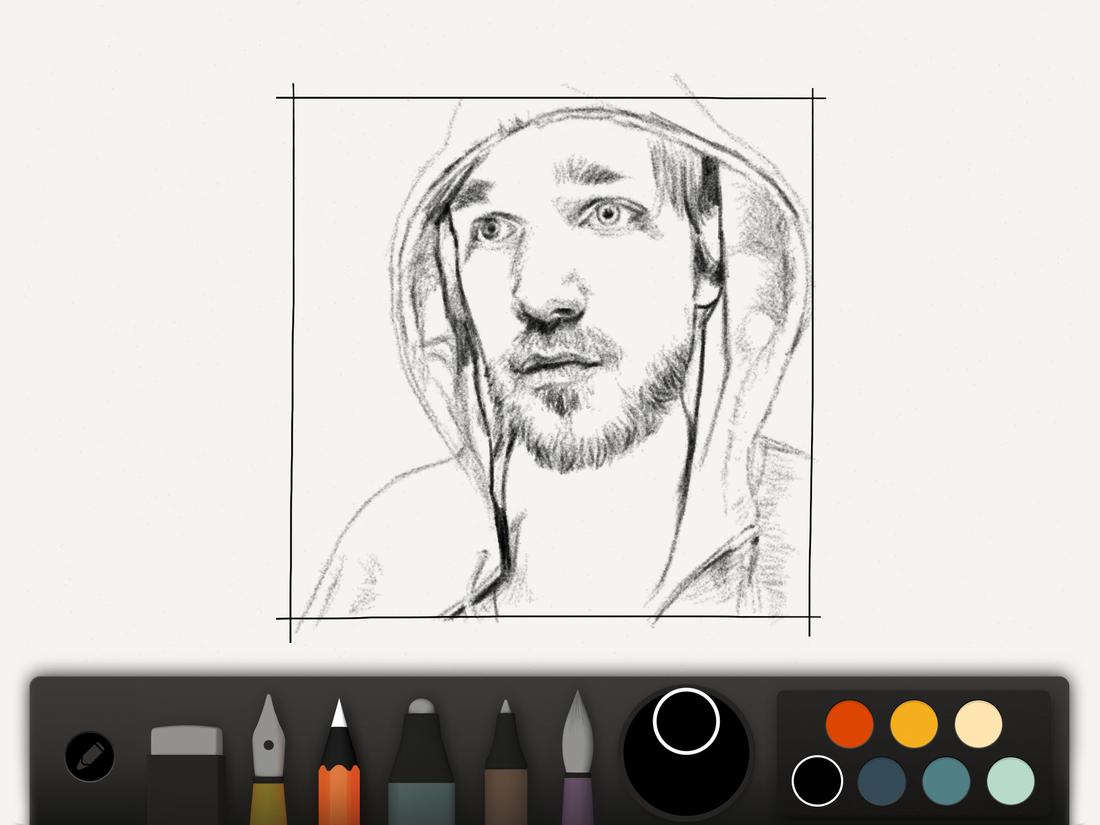Screen dimensions: 1100x825
Task: Select the cream color swatch
Action: pyautogui.click(x=977, y=722)
